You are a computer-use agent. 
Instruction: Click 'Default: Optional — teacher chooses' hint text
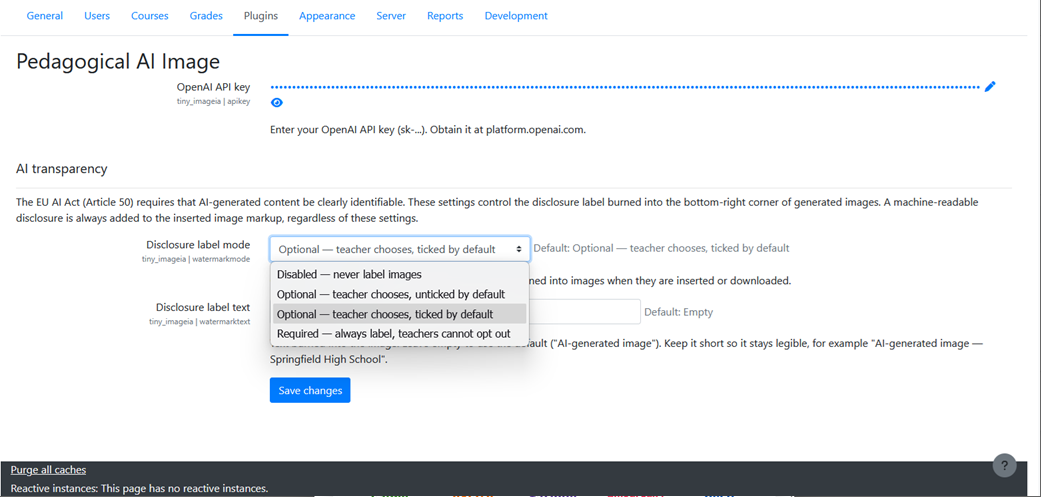(661, 249)
